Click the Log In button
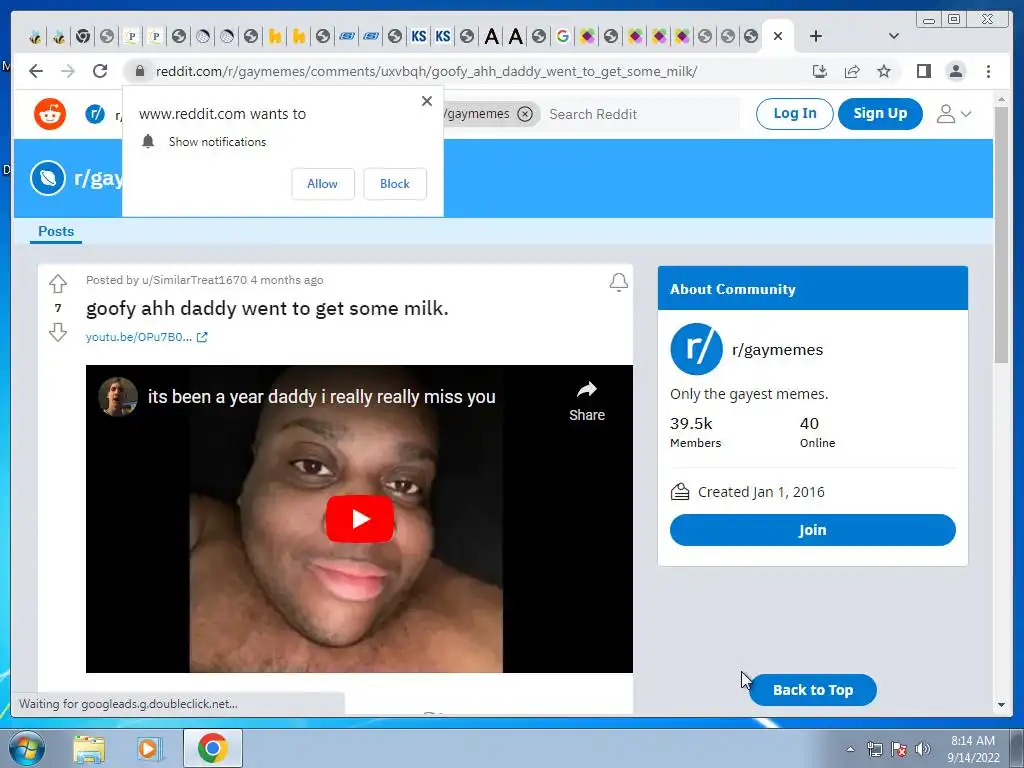This screenshot has height=768, width=1024. click(x=795, y=114)
